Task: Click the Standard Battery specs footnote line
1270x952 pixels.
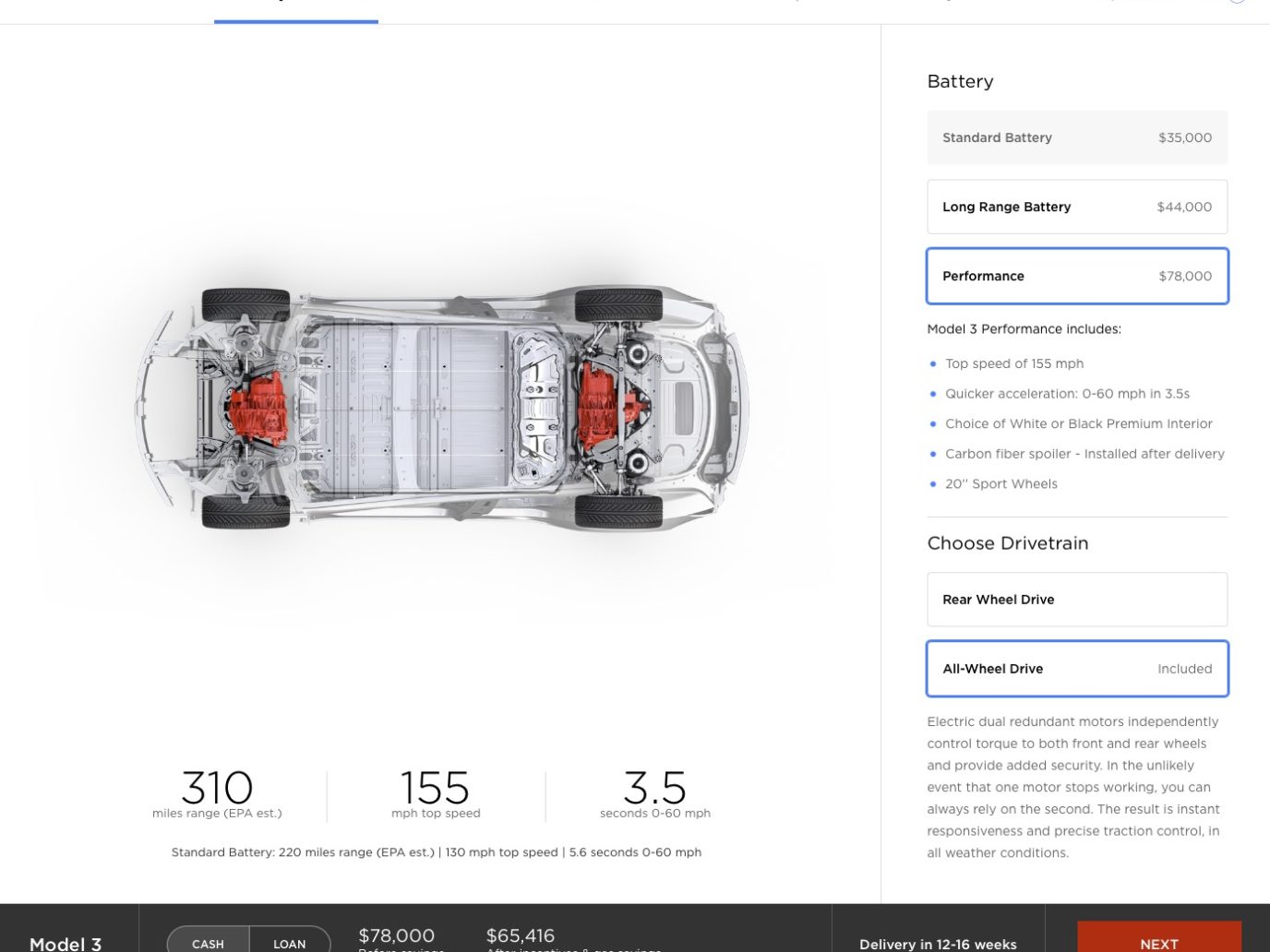Action: [x=437, y=852]
